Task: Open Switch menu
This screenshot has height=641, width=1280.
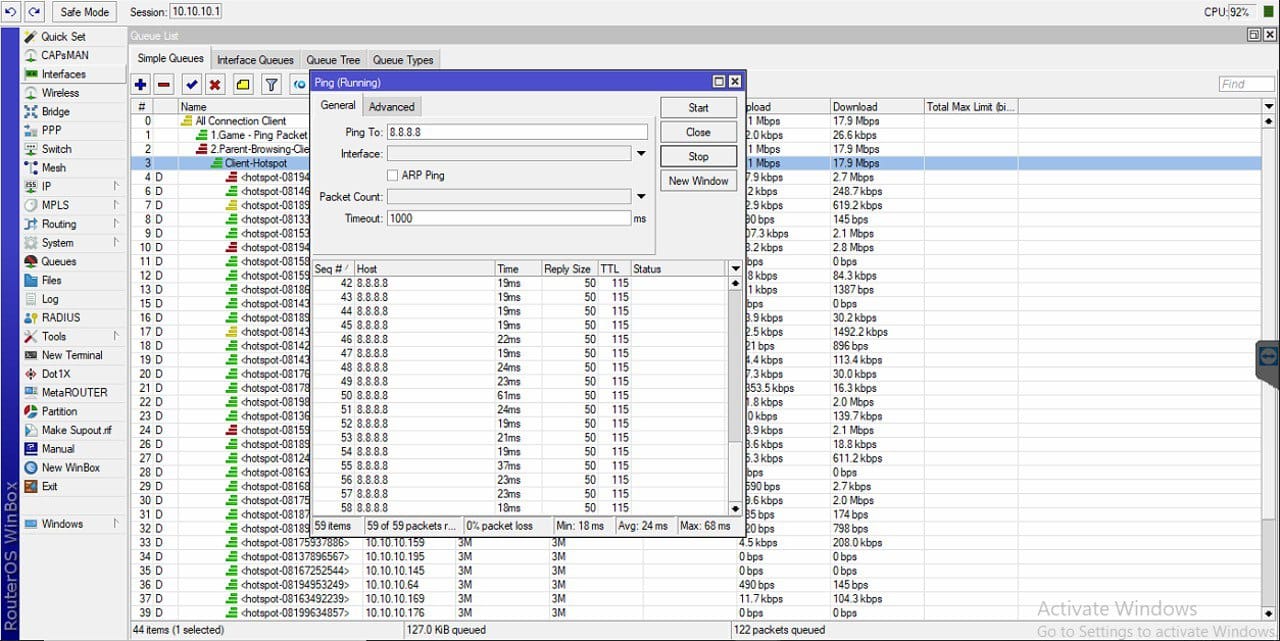Action: click(x=56, y=149)
